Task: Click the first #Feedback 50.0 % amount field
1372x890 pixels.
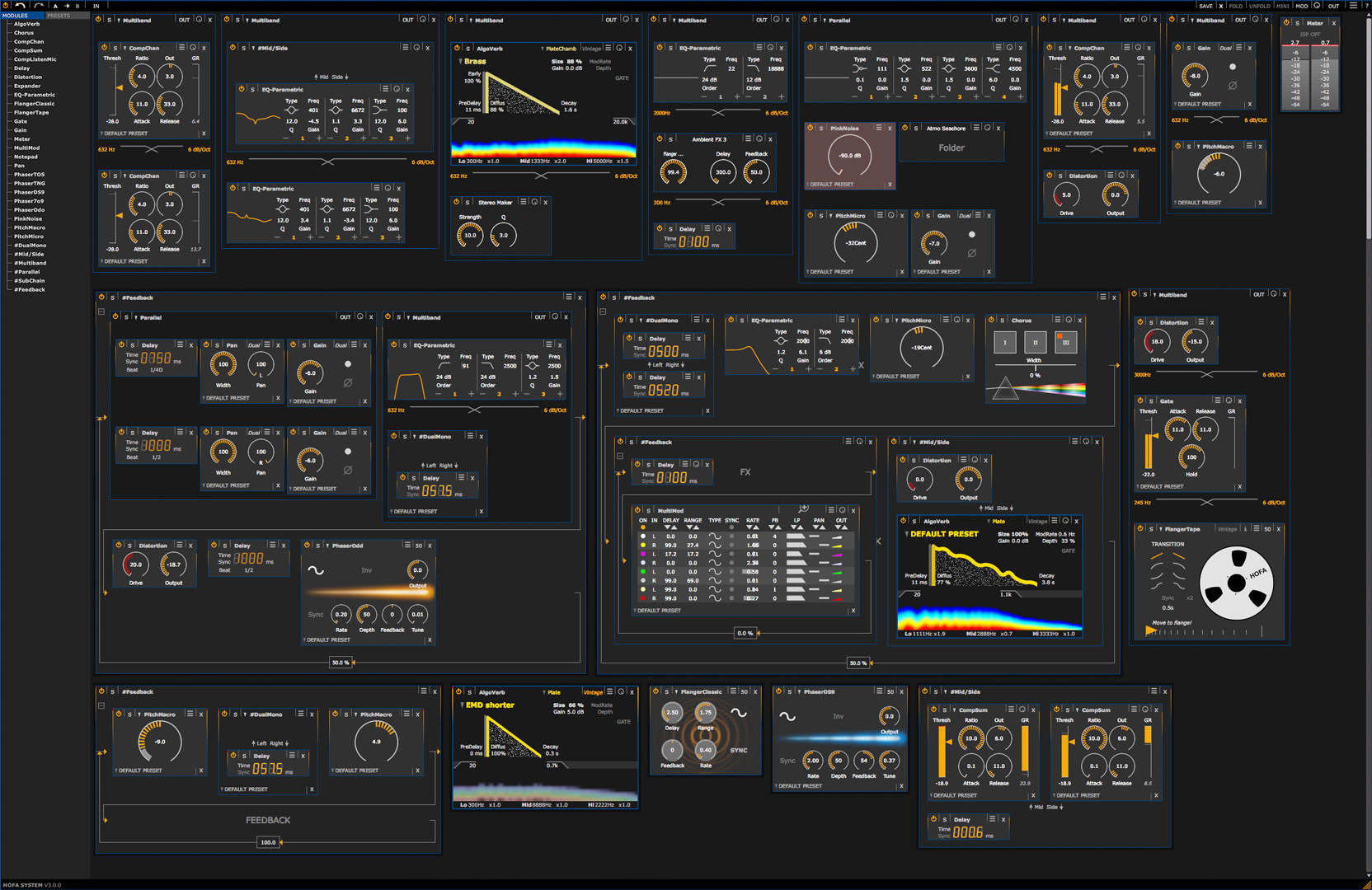Action: (340, 663)
